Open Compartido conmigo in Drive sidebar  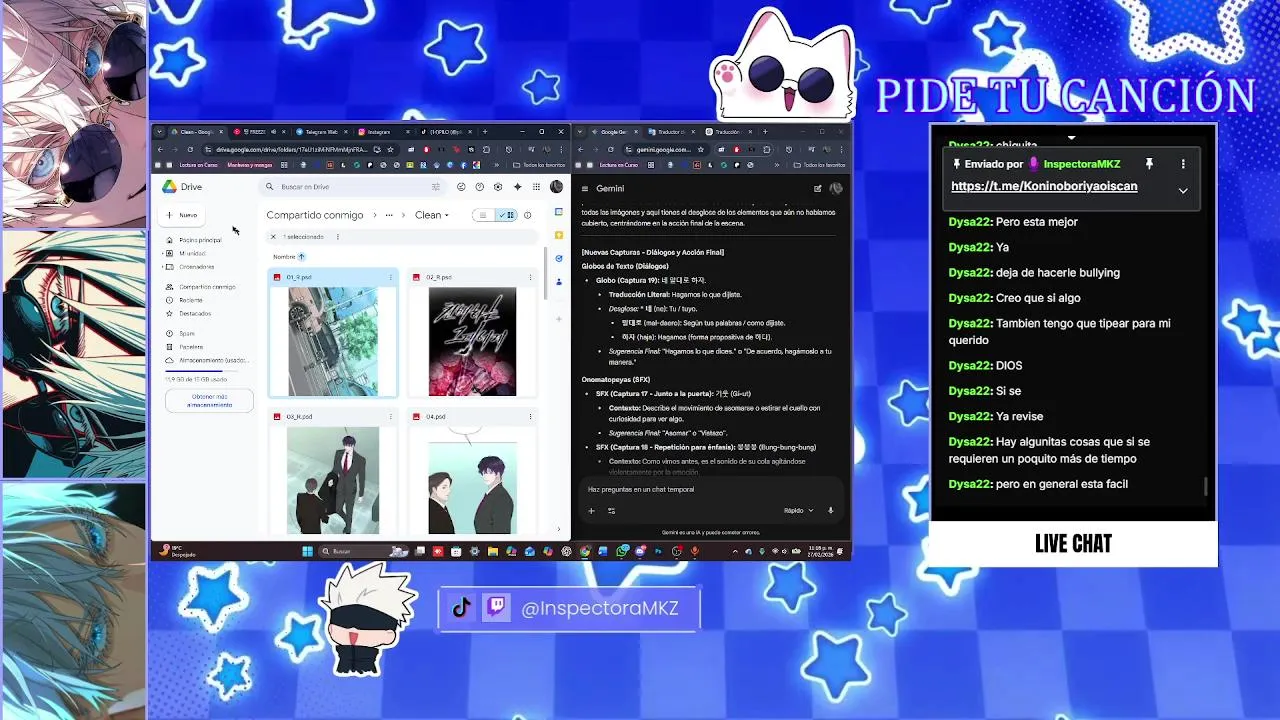206,287
